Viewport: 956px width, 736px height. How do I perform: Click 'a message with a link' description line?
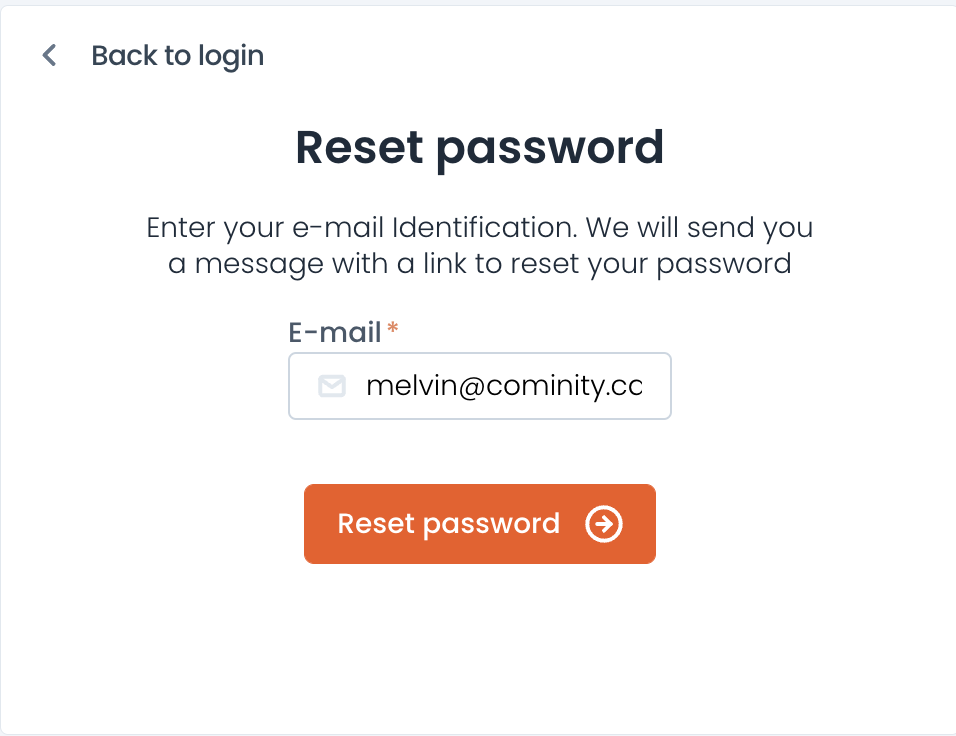(x=480, y=264)
